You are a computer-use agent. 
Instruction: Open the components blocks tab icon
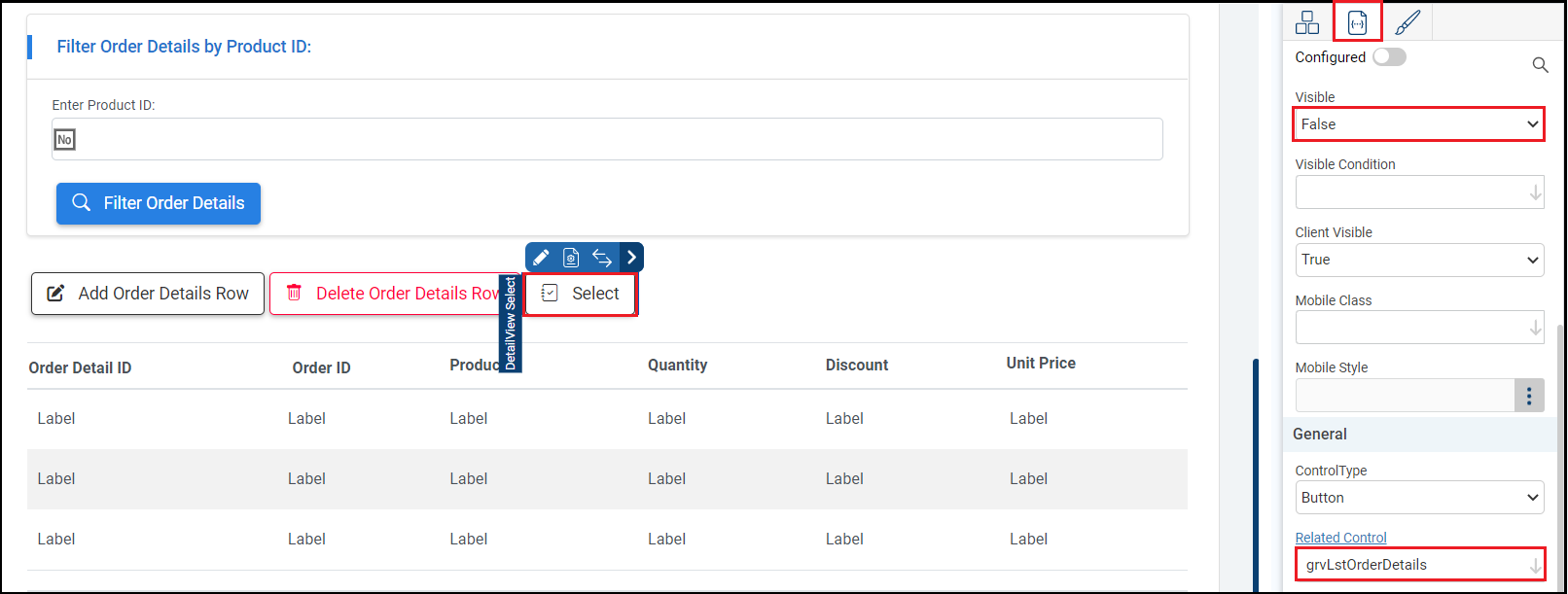coord(1307,21)
